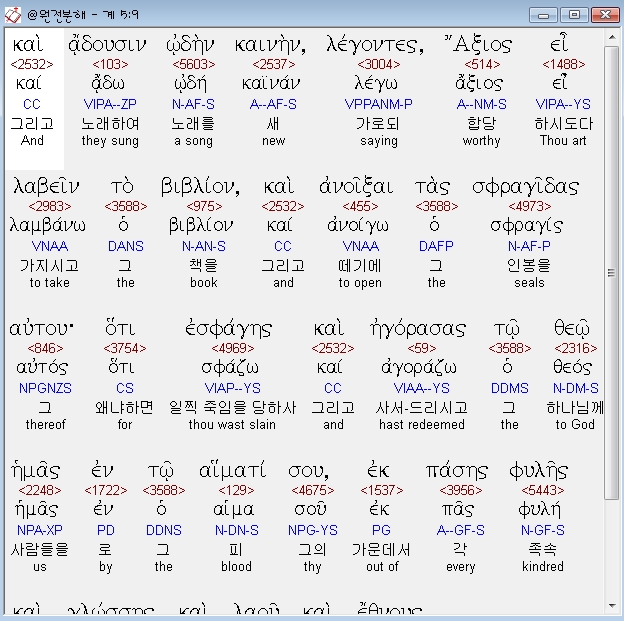This screenshot has height=621, width=624.
Task: Click Strong's number <59>
Action: (421, 348)
